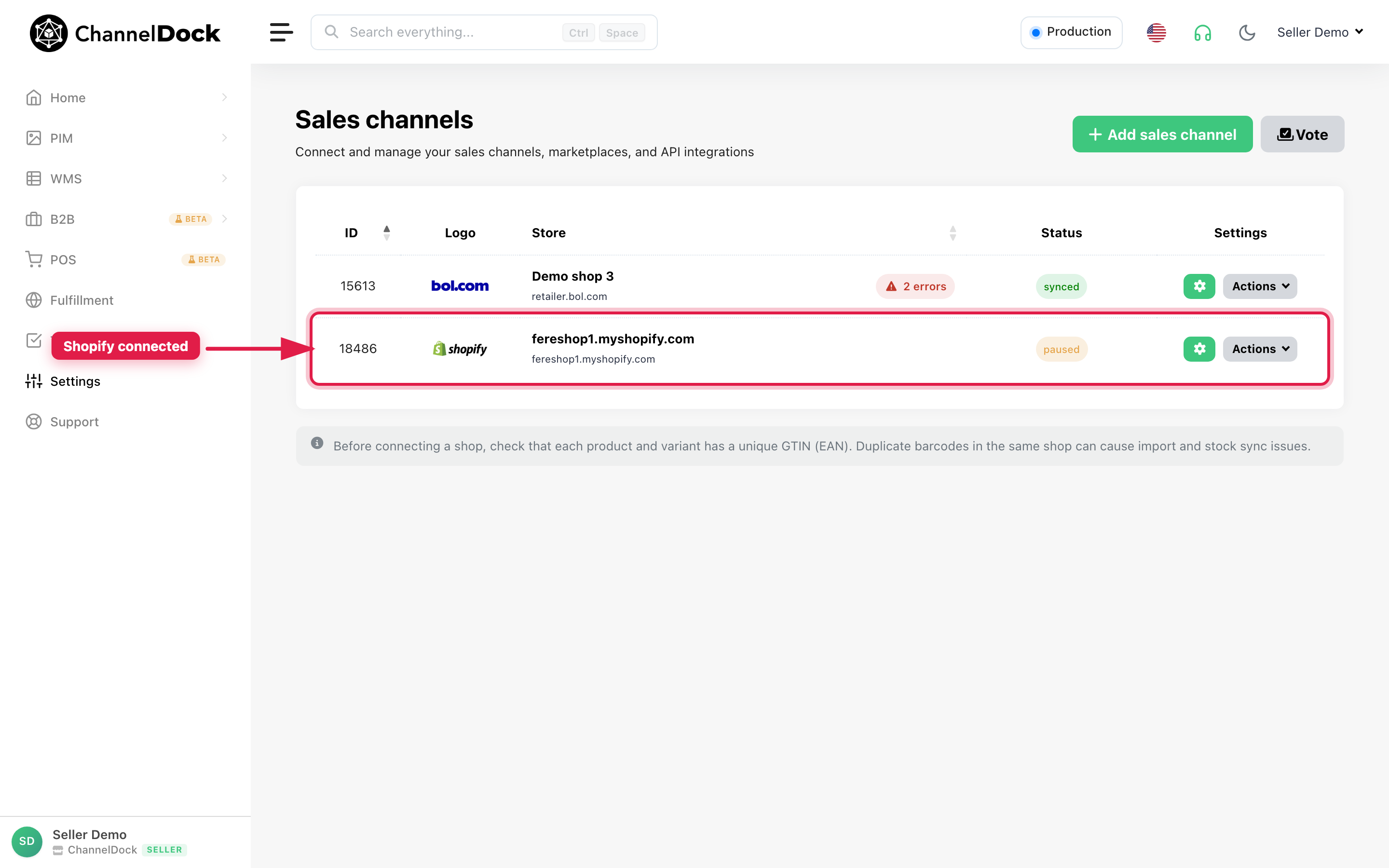The width and height of the screenshot is (1389, 868).
Task: Open gear settings for Demo shop 3
Action: [1199, 286]
